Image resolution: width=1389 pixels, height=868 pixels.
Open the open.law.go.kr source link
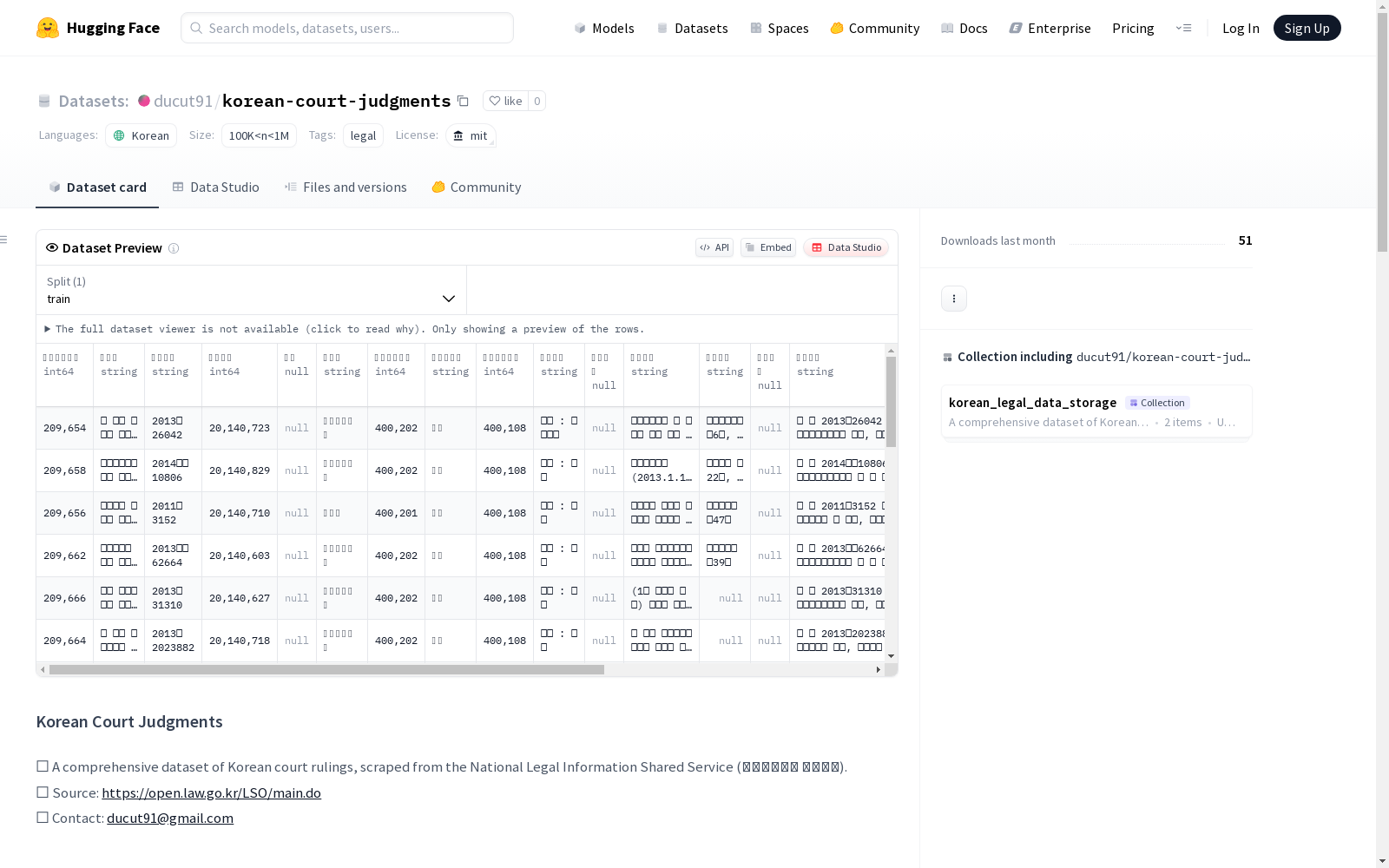coord(211,792)
